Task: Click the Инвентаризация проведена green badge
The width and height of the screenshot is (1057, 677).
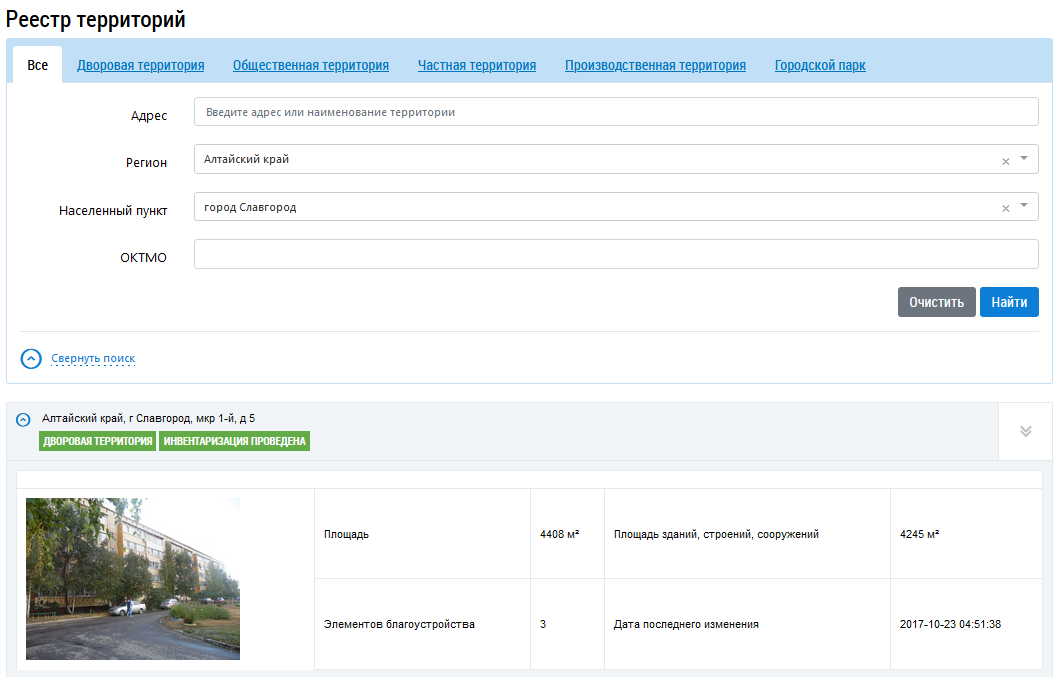Action: coord(234,441)
